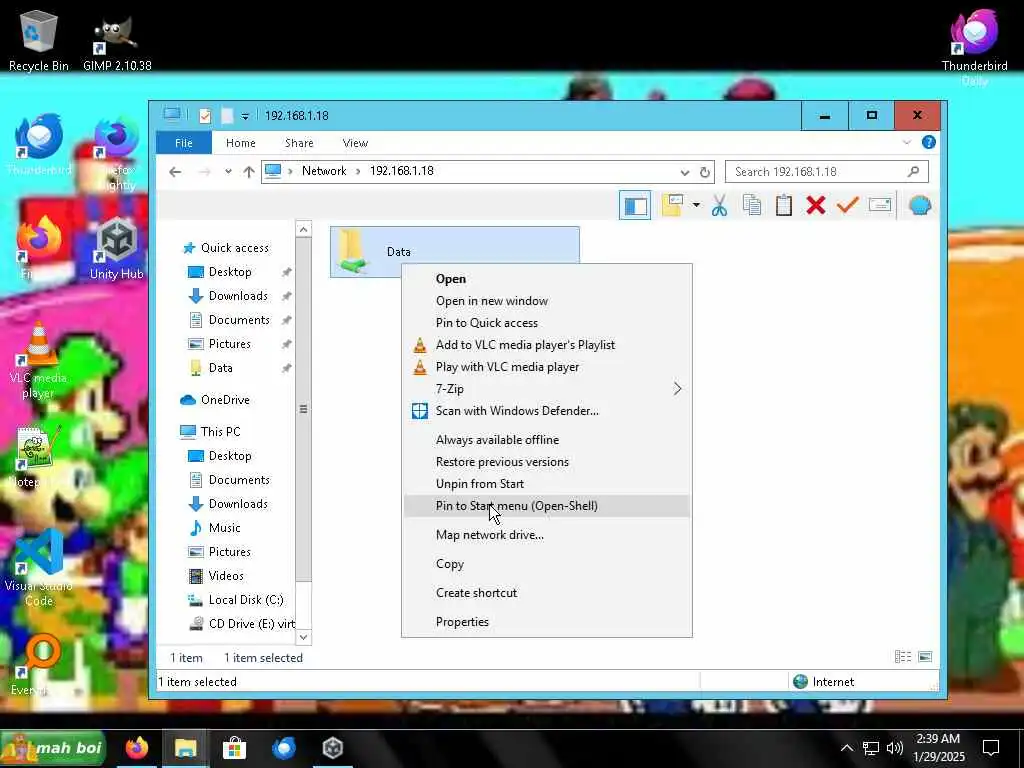Open Local Disk (C:) in sidebar
The image size is (1024, 768).
(236, 600)
